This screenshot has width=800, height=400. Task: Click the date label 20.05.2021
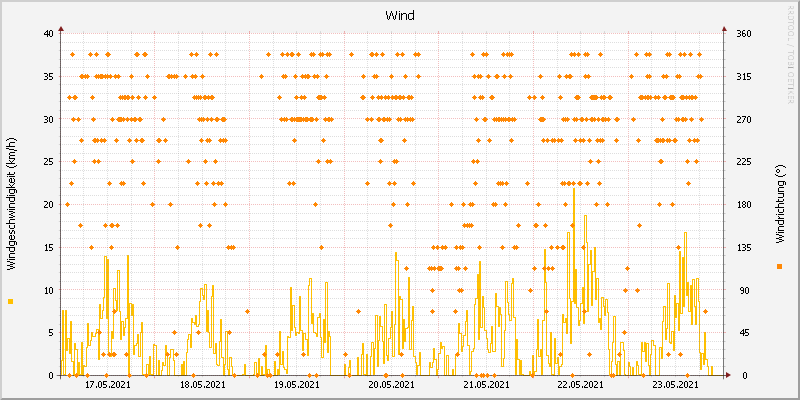tap(392, 384)
